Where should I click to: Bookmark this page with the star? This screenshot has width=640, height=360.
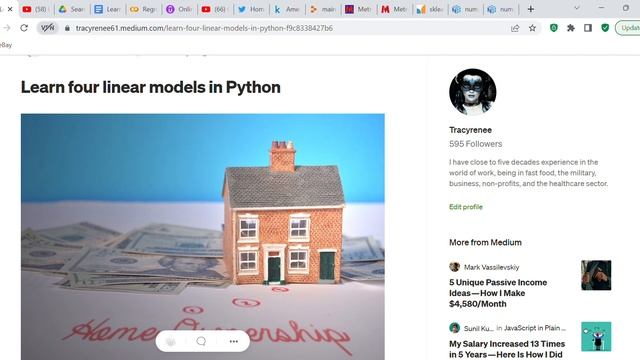pos(532,28)
